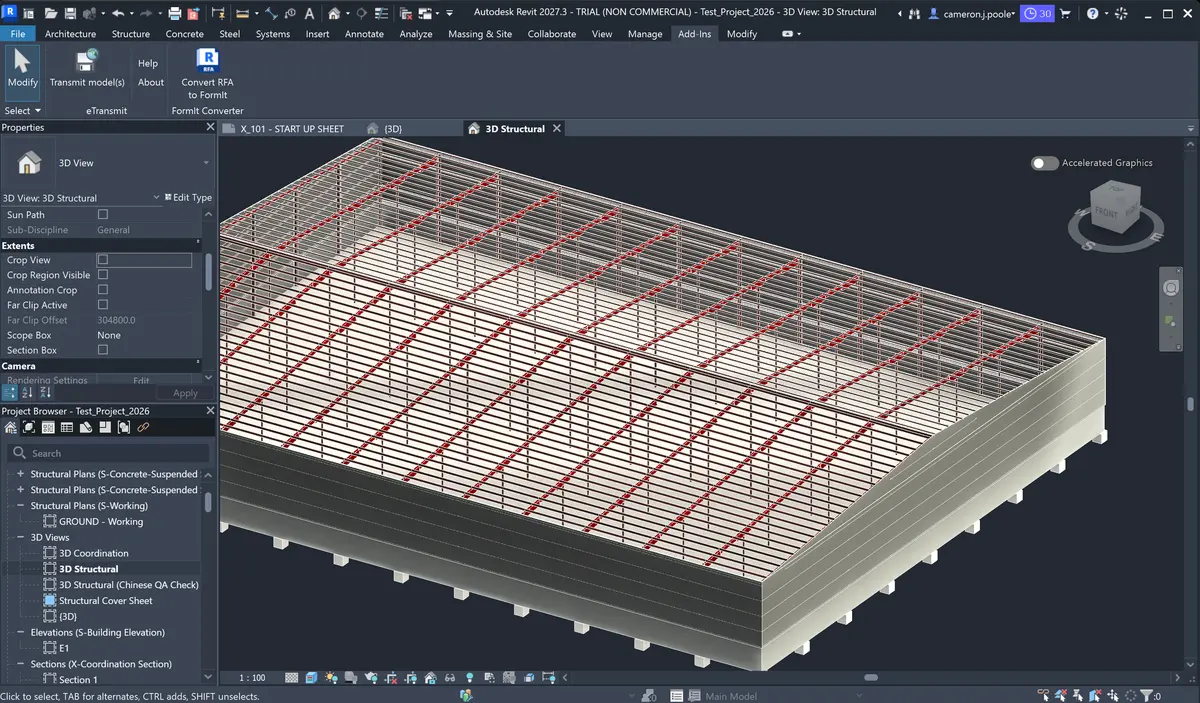Click the Help button in eTransmit panel

(x=148, y=63)
